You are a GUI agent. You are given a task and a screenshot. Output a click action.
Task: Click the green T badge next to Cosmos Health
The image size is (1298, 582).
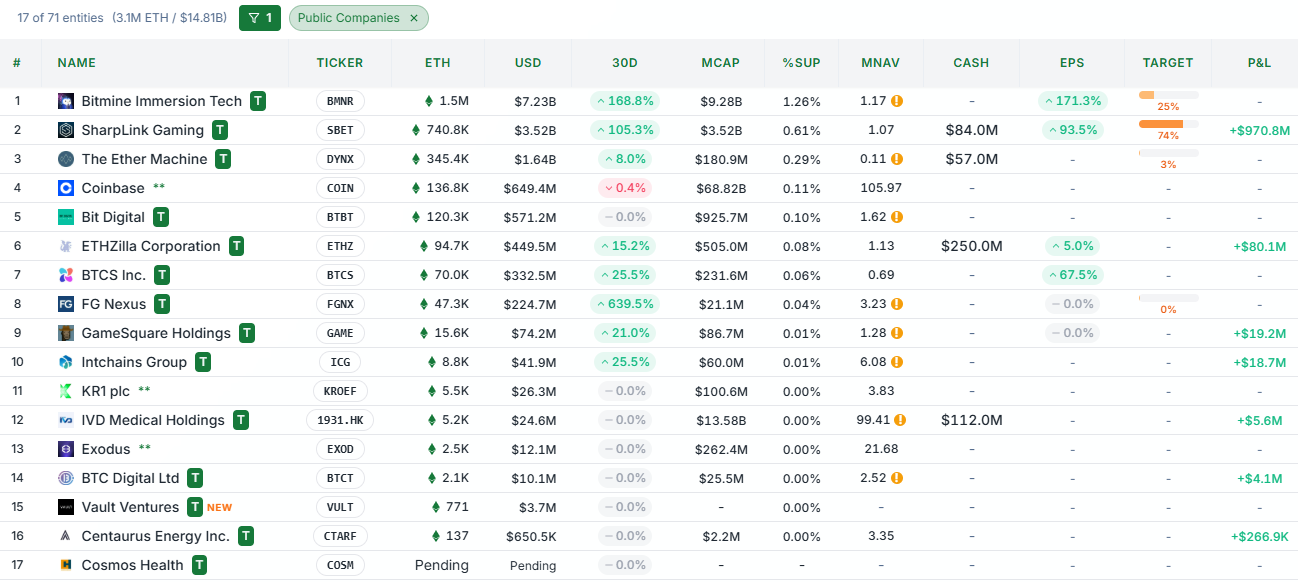[200, 565]
